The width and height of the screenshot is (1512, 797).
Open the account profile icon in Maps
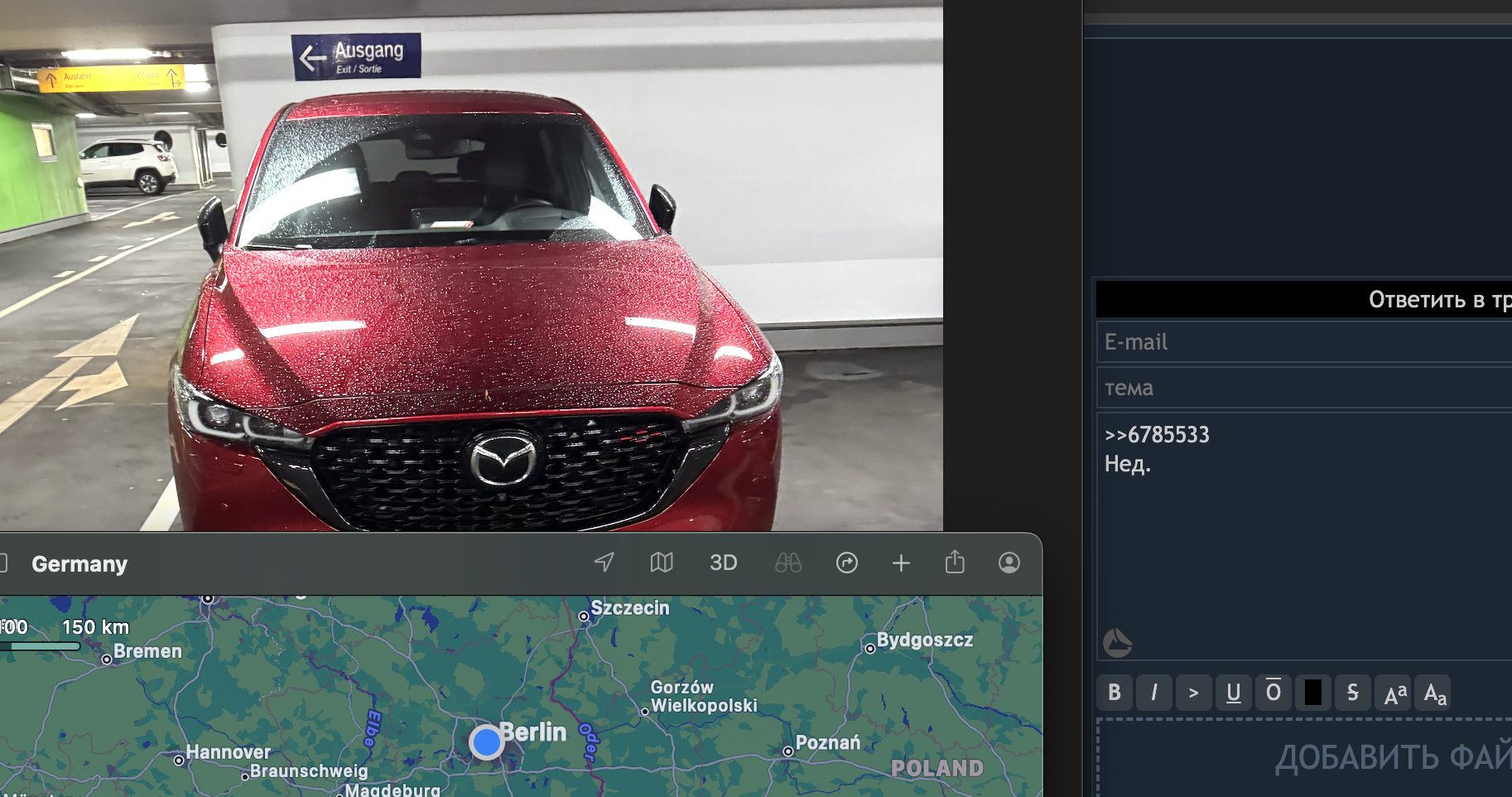point(1009,563)
